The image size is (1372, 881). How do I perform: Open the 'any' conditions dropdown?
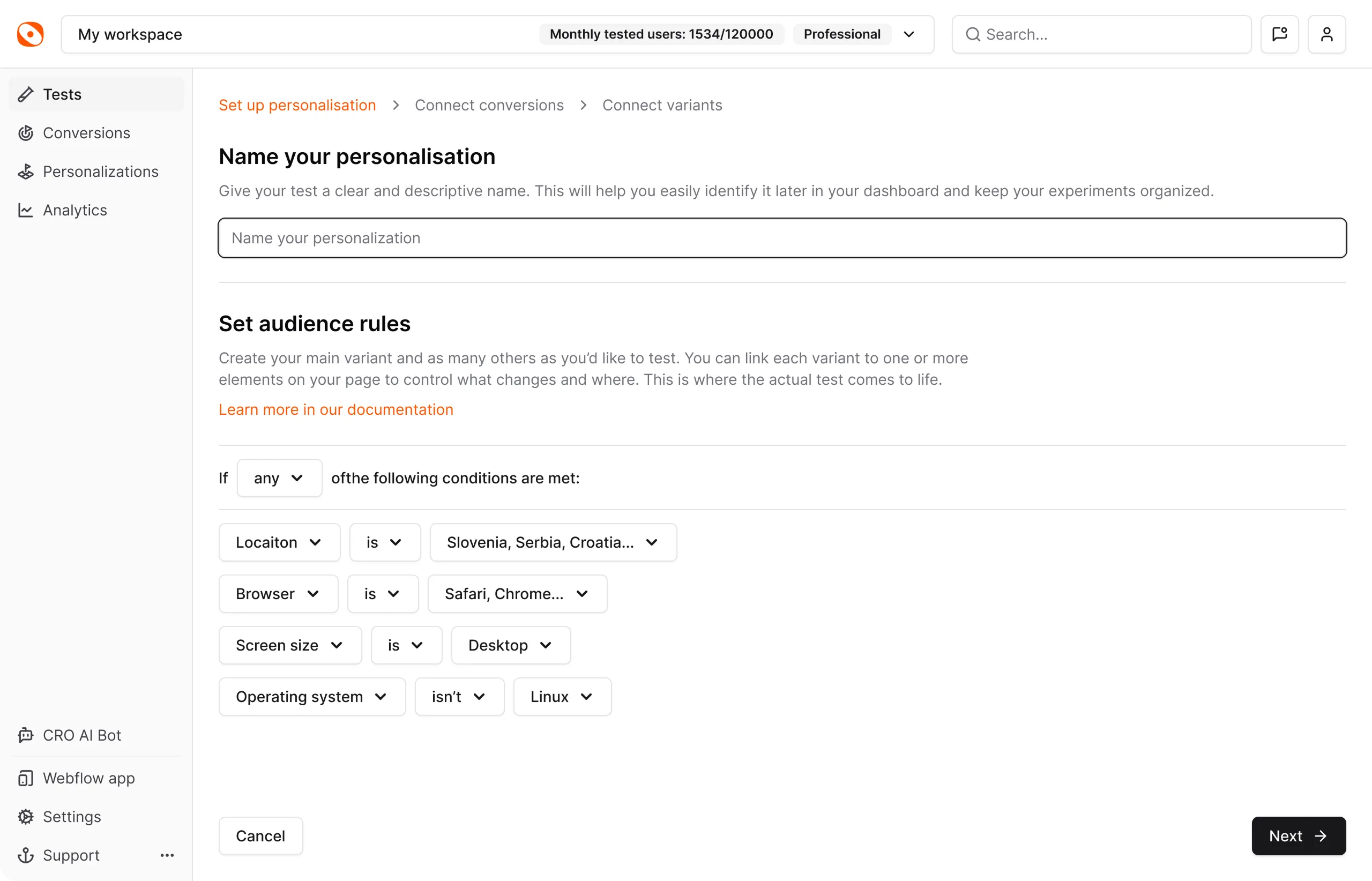(279, 478)
